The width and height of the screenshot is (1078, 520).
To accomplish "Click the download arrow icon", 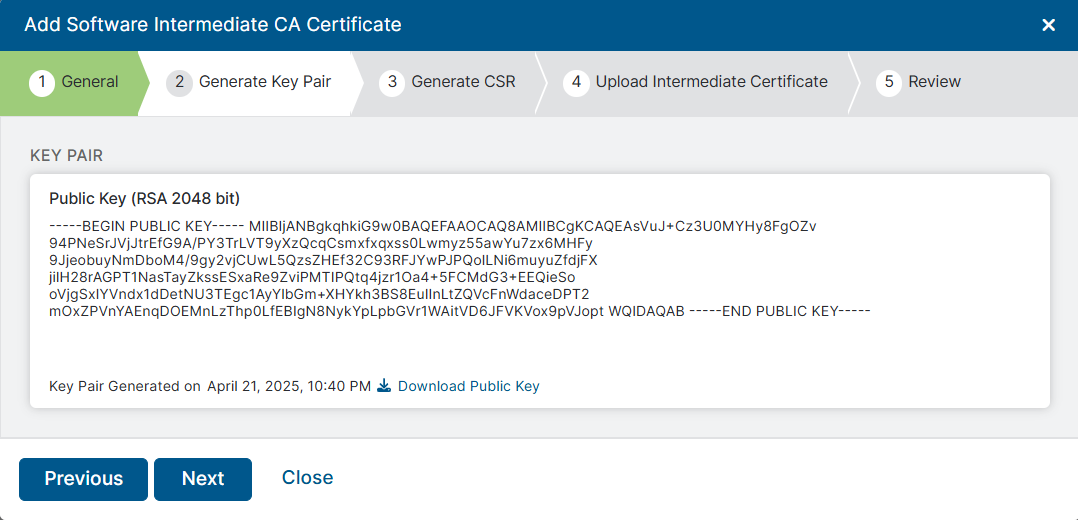I will click(384, 386).
